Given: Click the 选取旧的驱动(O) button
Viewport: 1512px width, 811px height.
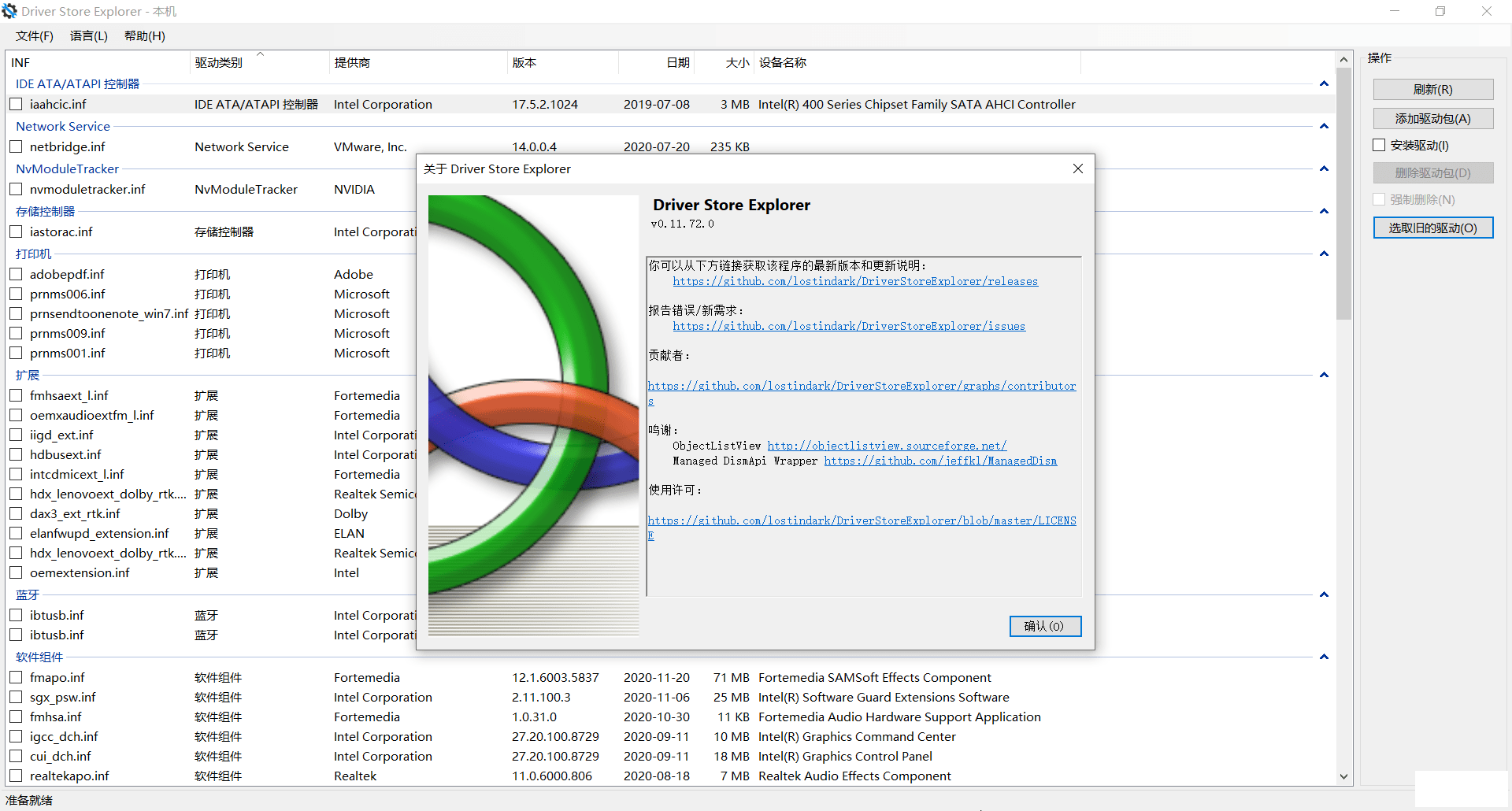Looking at the screenshot, I should pyautogui.click(x=1433, y=228).
